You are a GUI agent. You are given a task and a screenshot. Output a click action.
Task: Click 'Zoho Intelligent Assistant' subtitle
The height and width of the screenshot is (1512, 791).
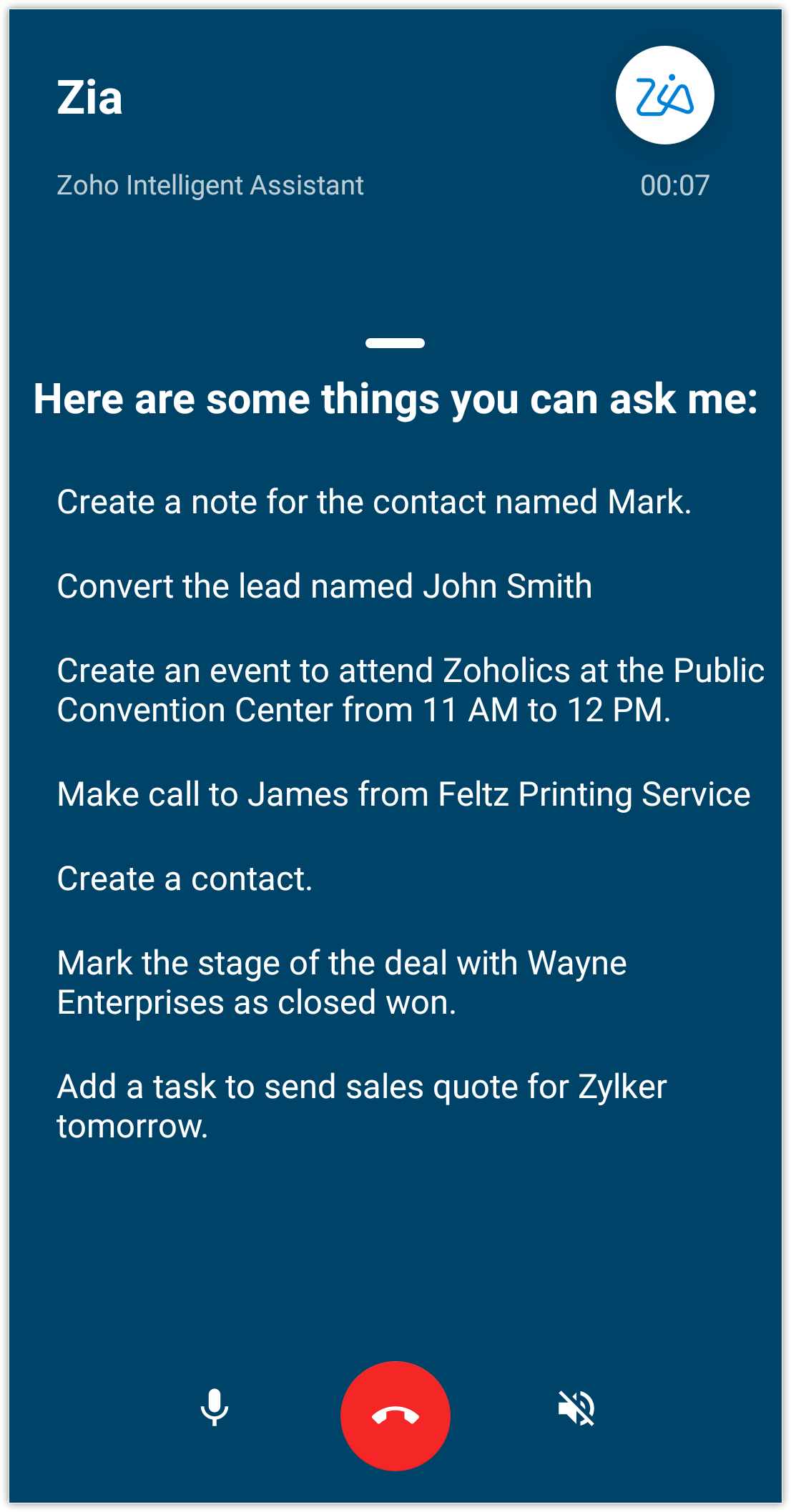[210, 185]
